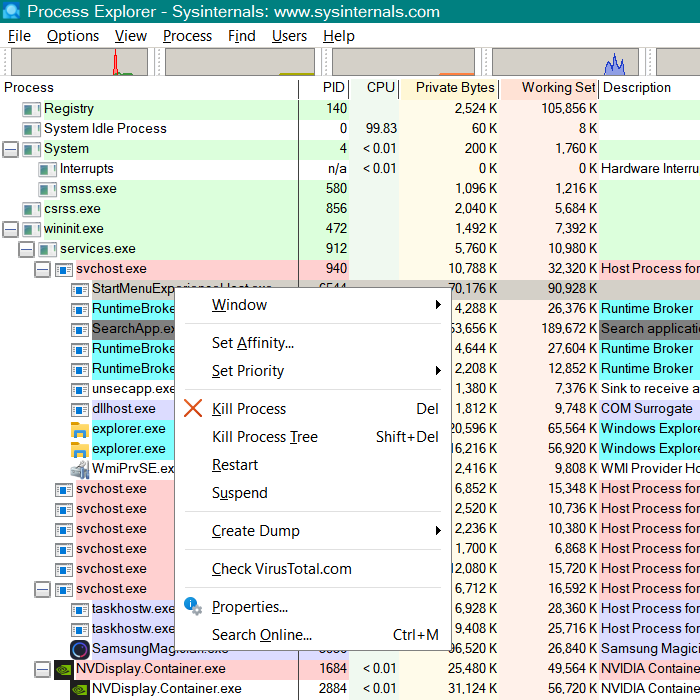The height and width of the screenshot is (700, 700).
Task: Open the Help menu
Action: point(339,36)
